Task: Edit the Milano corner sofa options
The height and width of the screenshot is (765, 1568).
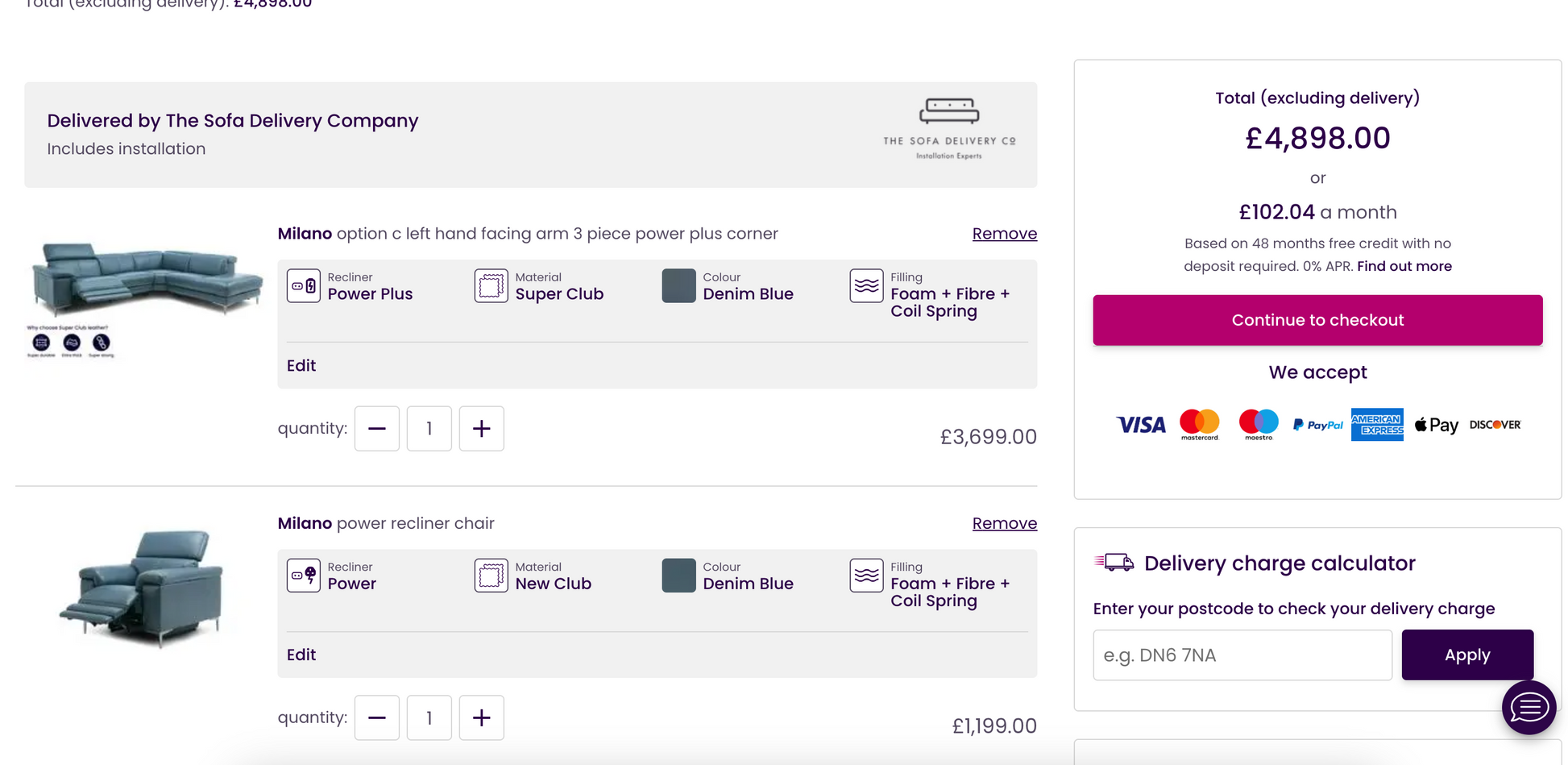Action: [x=301, y=365]
